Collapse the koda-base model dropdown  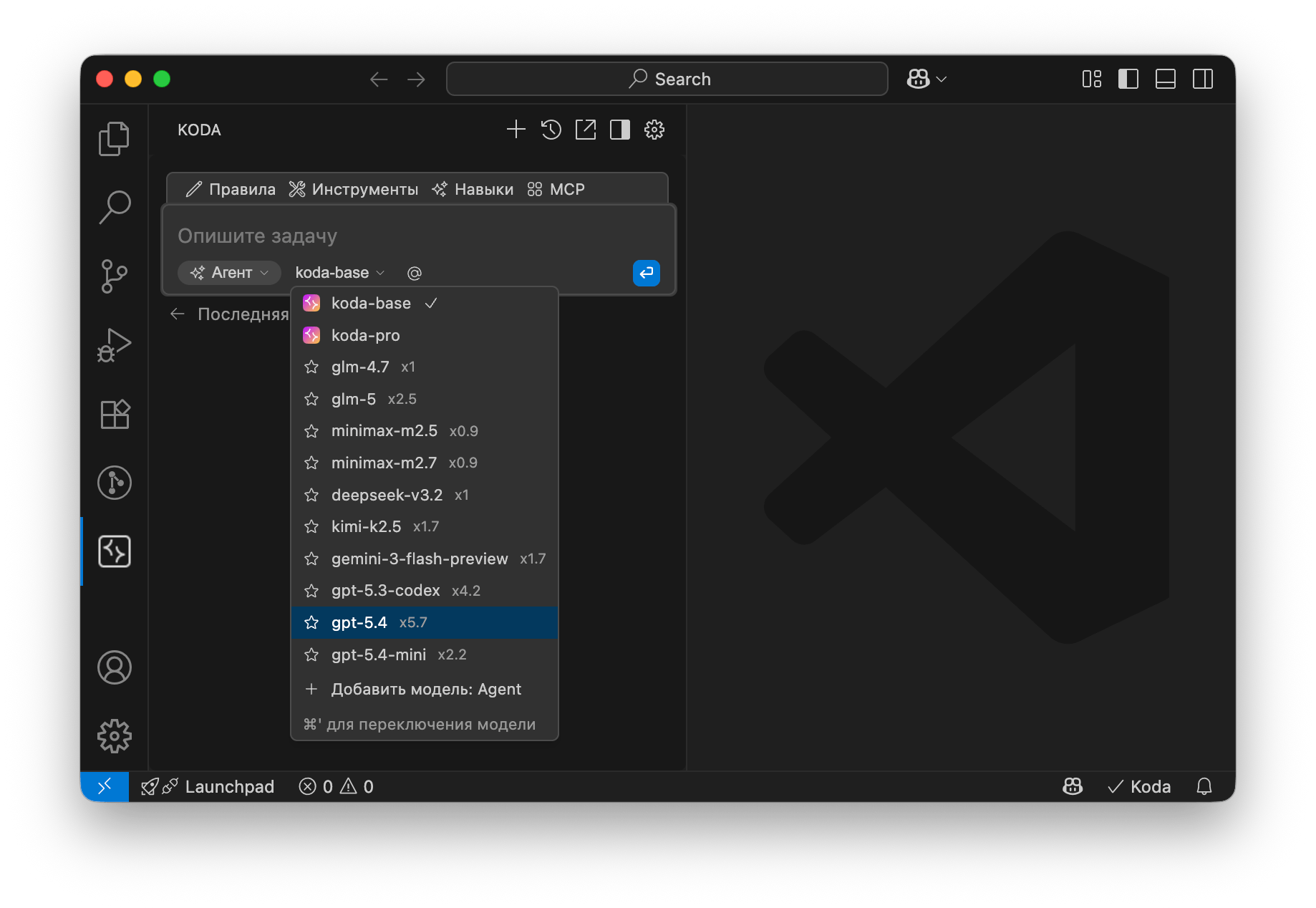[x=339, y=273]
